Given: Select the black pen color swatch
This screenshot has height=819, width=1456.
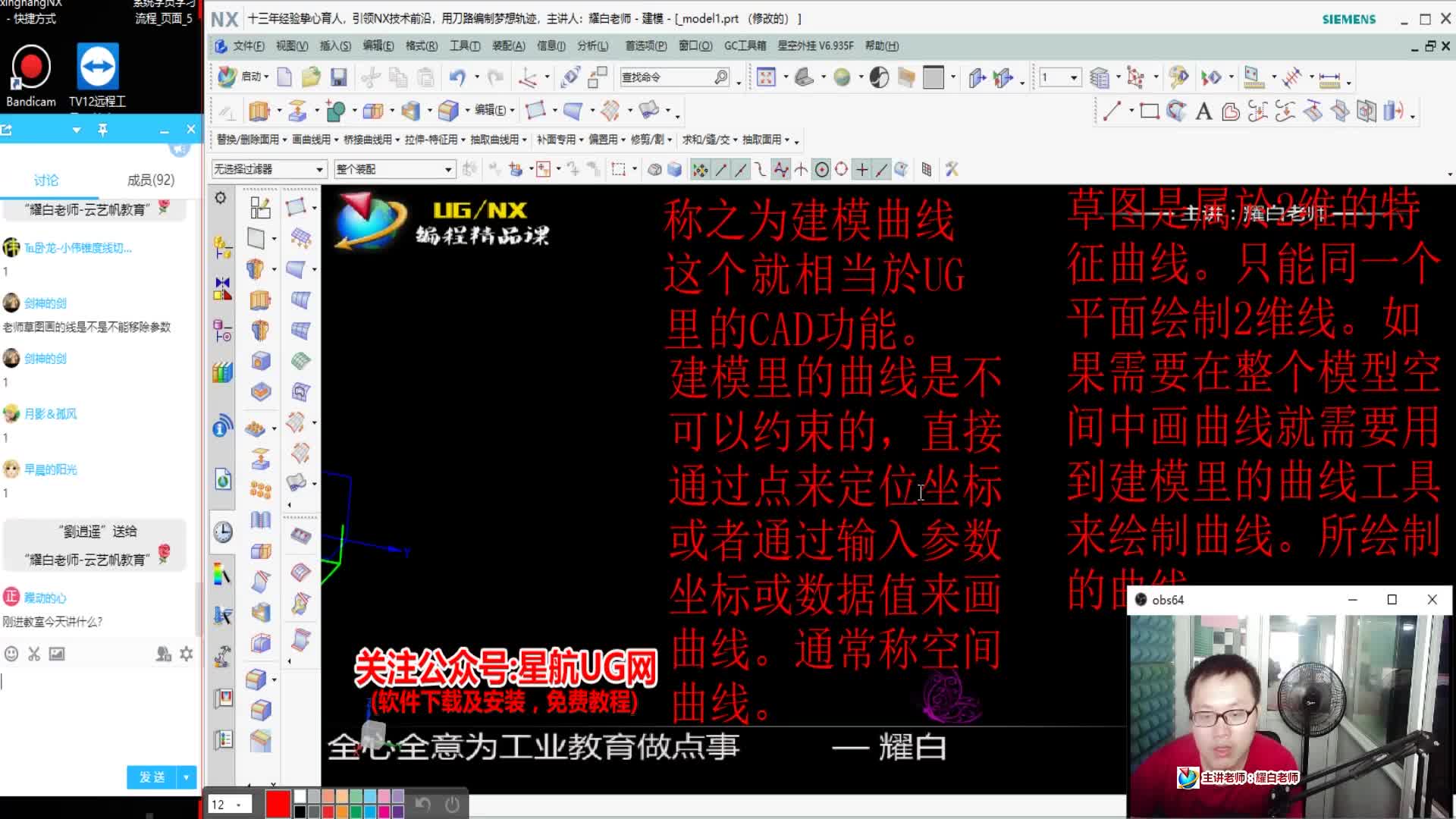Looking at the screenshot, I should coord(300,811).
